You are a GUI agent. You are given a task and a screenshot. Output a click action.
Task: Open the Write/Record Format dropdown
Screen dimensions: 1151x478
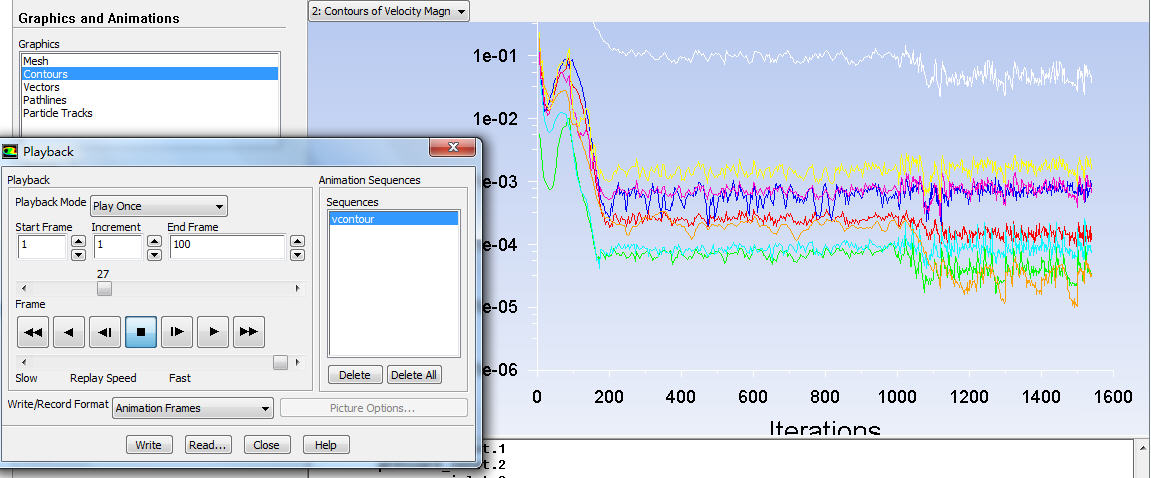pos(192,408)
